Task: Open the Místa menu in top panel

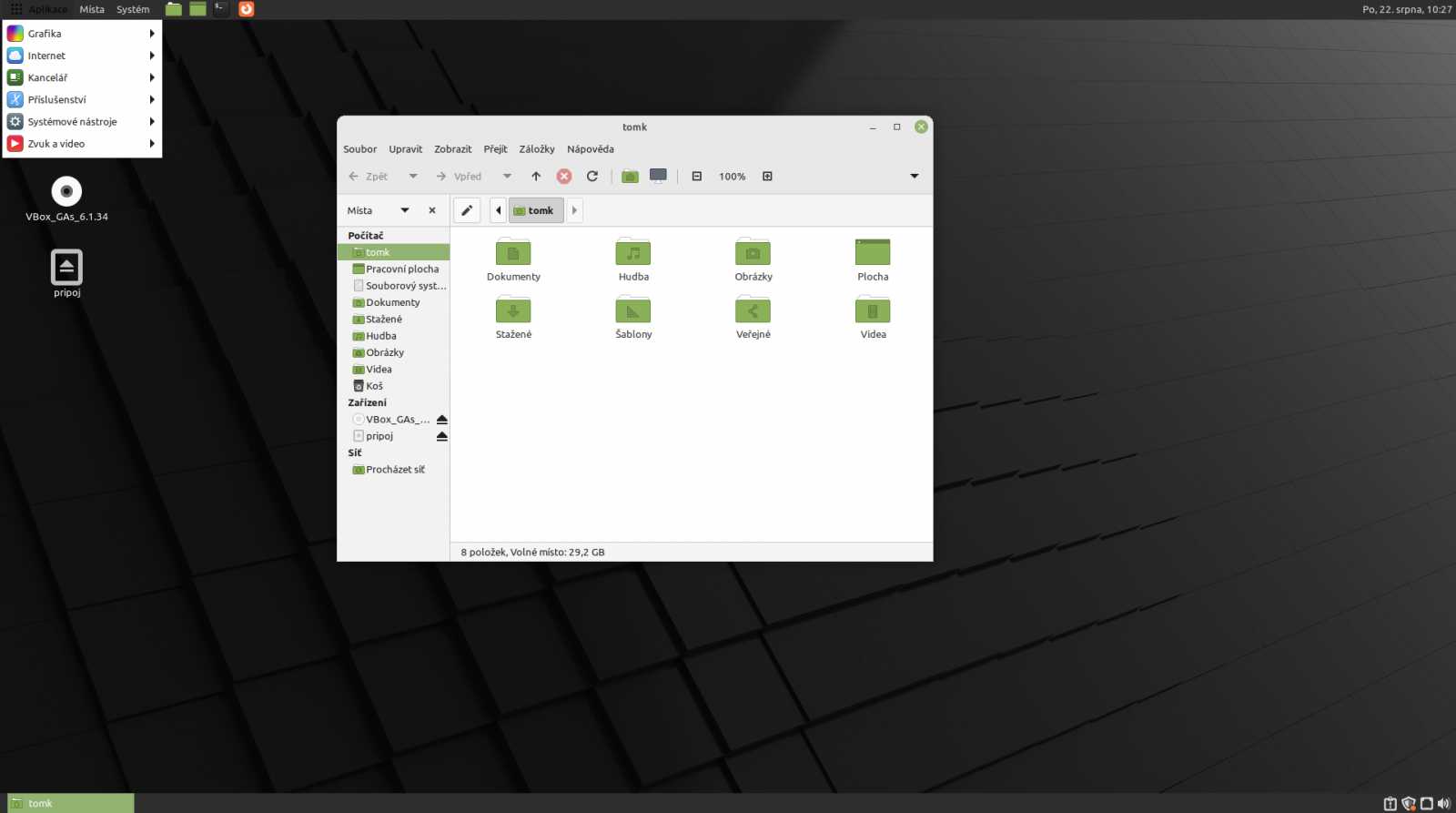Action: (92, 9)
